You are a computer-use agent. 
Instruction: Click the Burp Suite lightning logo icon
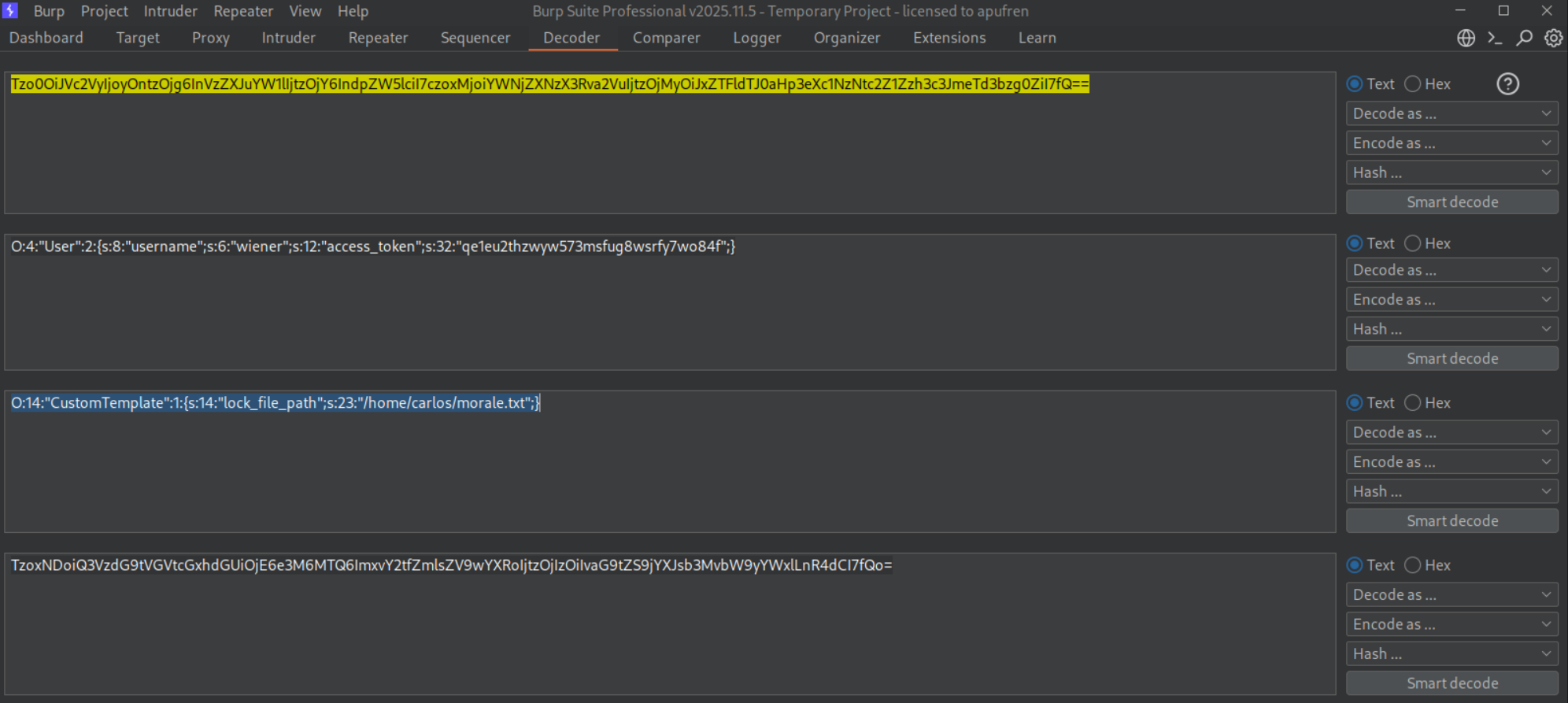10,11
